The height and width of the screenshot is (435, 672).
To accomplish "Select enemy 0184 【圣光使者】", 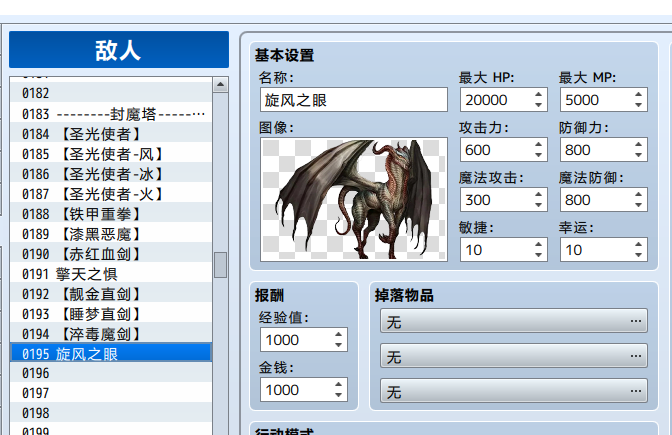I will click(x=111, y=134).
